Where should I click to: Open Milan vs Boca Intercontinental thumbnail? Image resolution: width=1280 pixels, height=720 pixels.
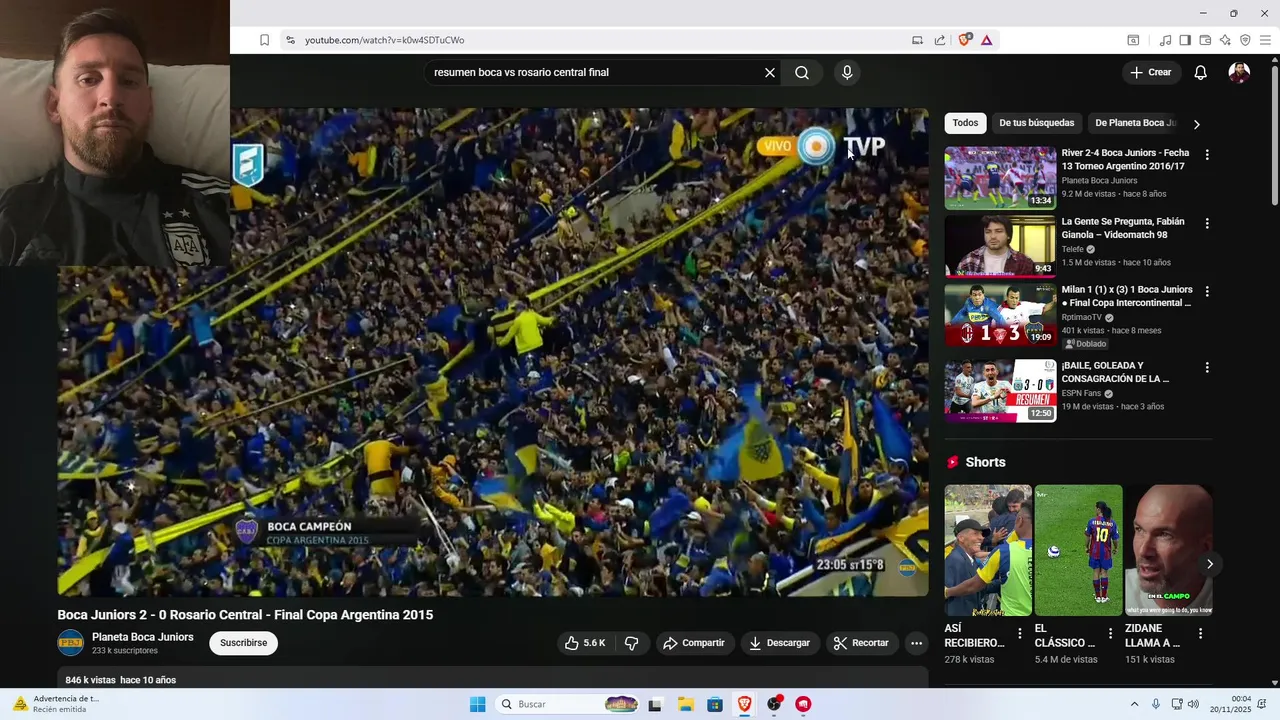click(1000, 315)
